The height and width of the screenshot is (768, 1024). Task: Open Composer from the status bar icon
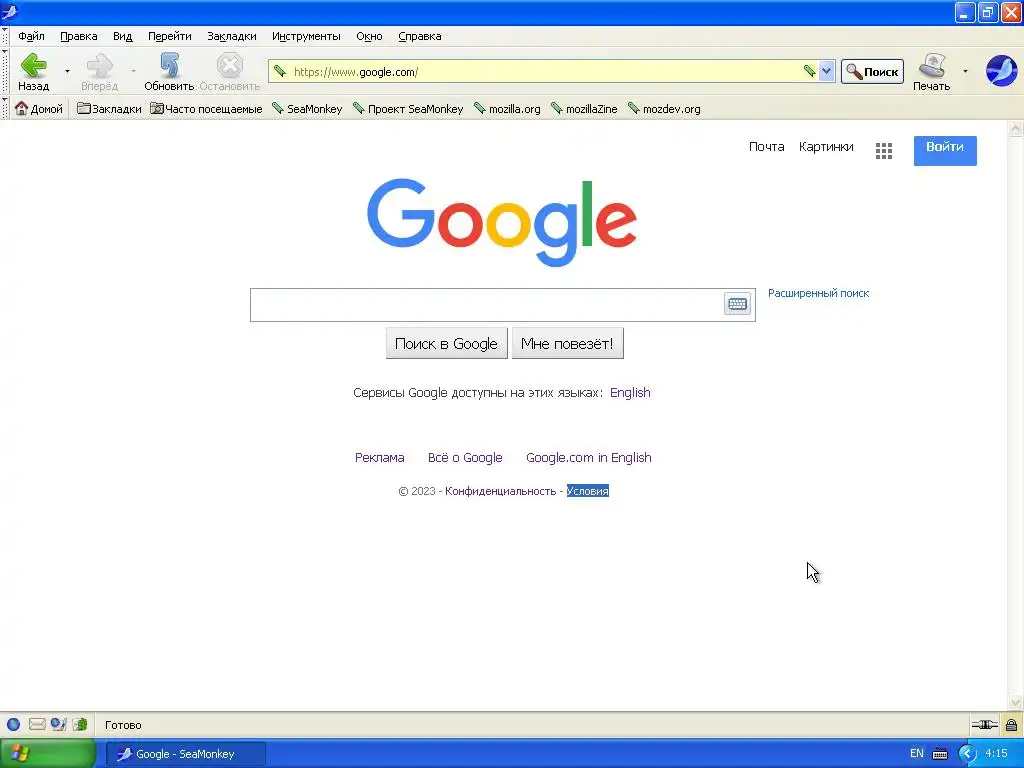point(59,724)
